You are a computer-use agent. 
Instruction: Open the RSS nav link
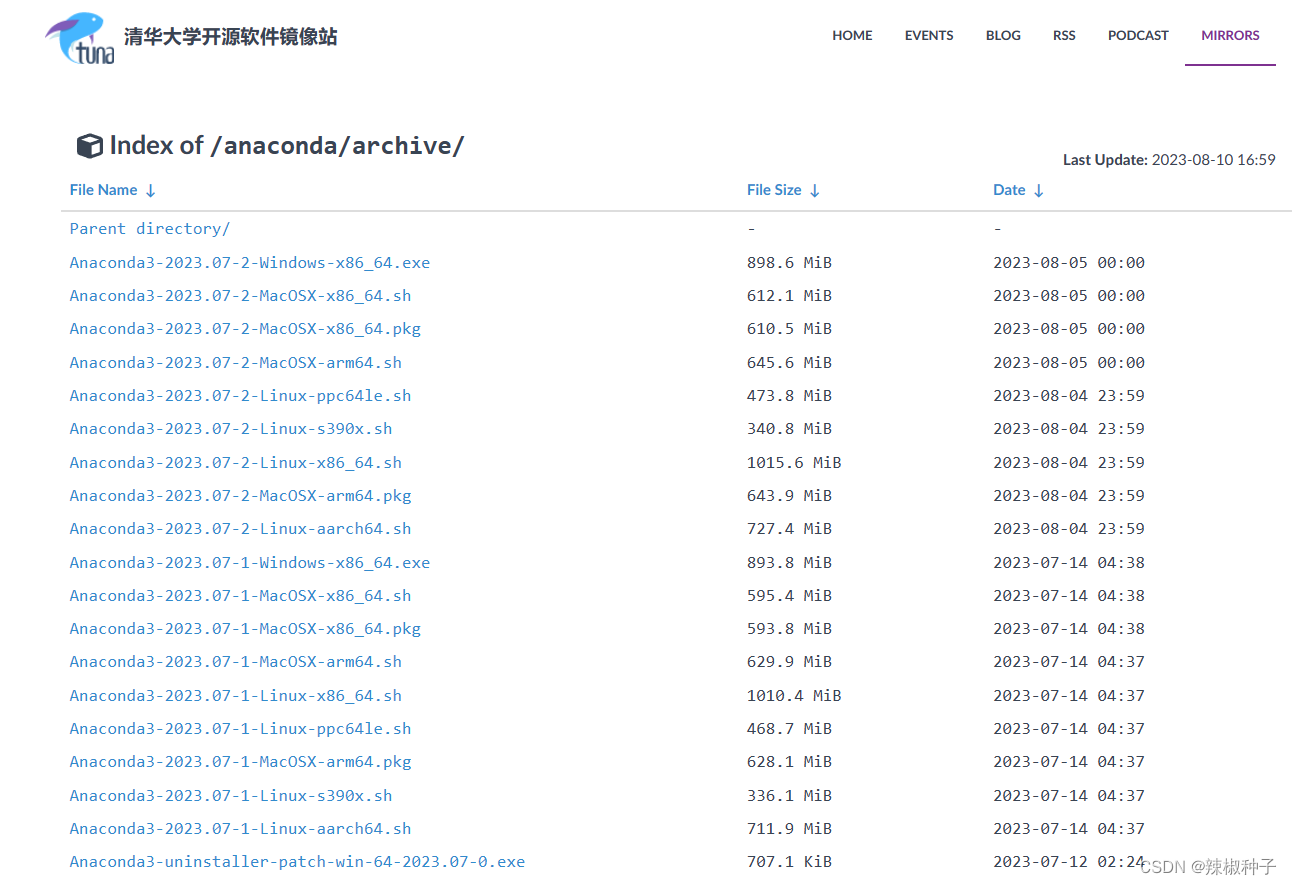[1064, 35]
